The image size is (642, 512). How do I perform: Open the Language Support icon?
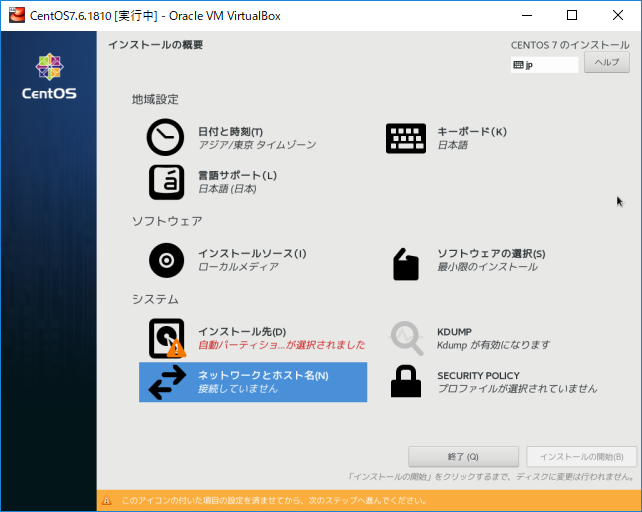(x=166, y=182)
